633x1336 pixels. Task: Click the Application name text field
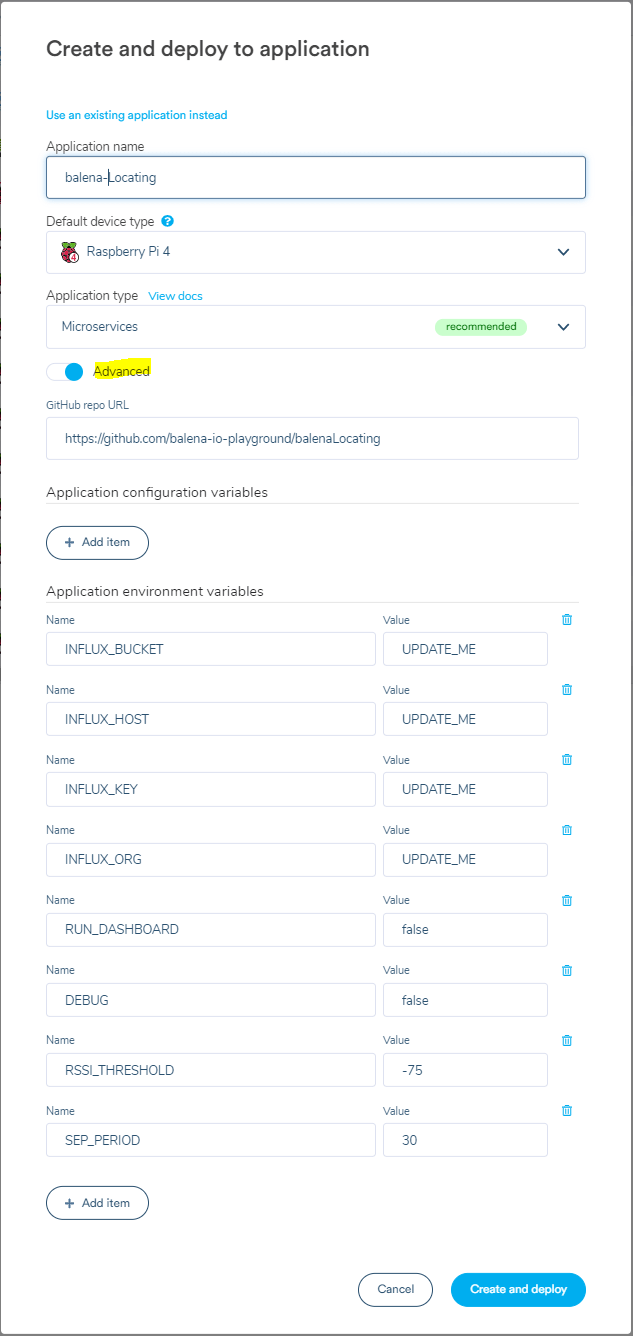[x=315, y=177]
